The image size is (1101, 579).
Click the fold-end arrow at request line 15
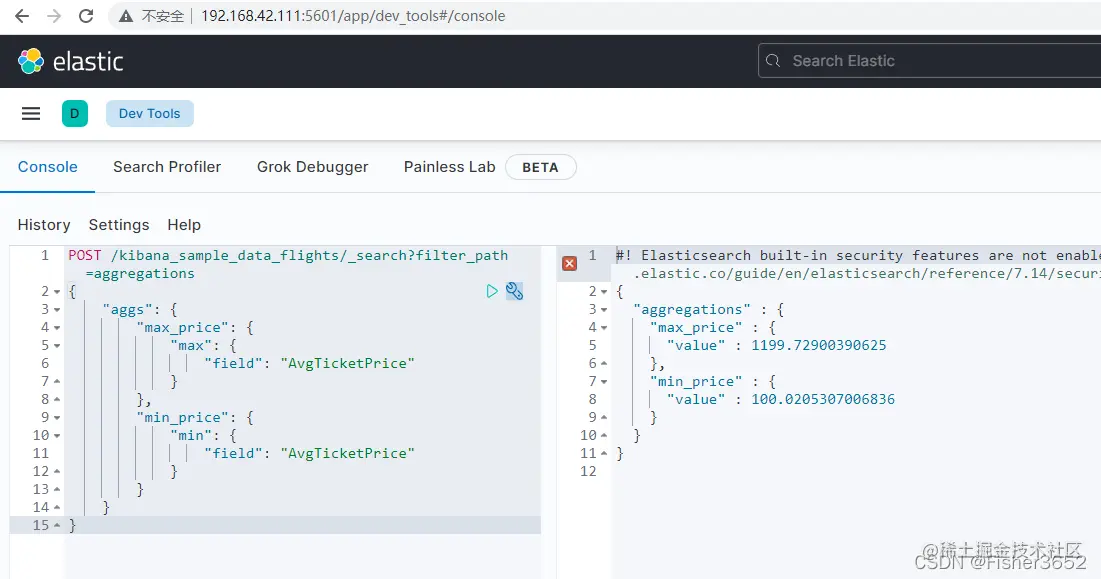point(57,525)
